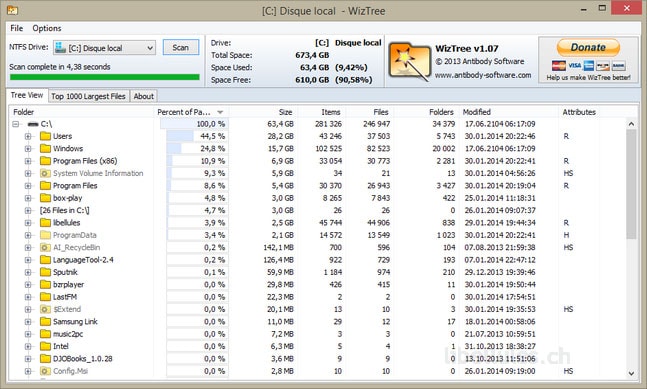Sort by Percent of Parent column header
The image size is (647, 389).
click(x=191, y=112)
